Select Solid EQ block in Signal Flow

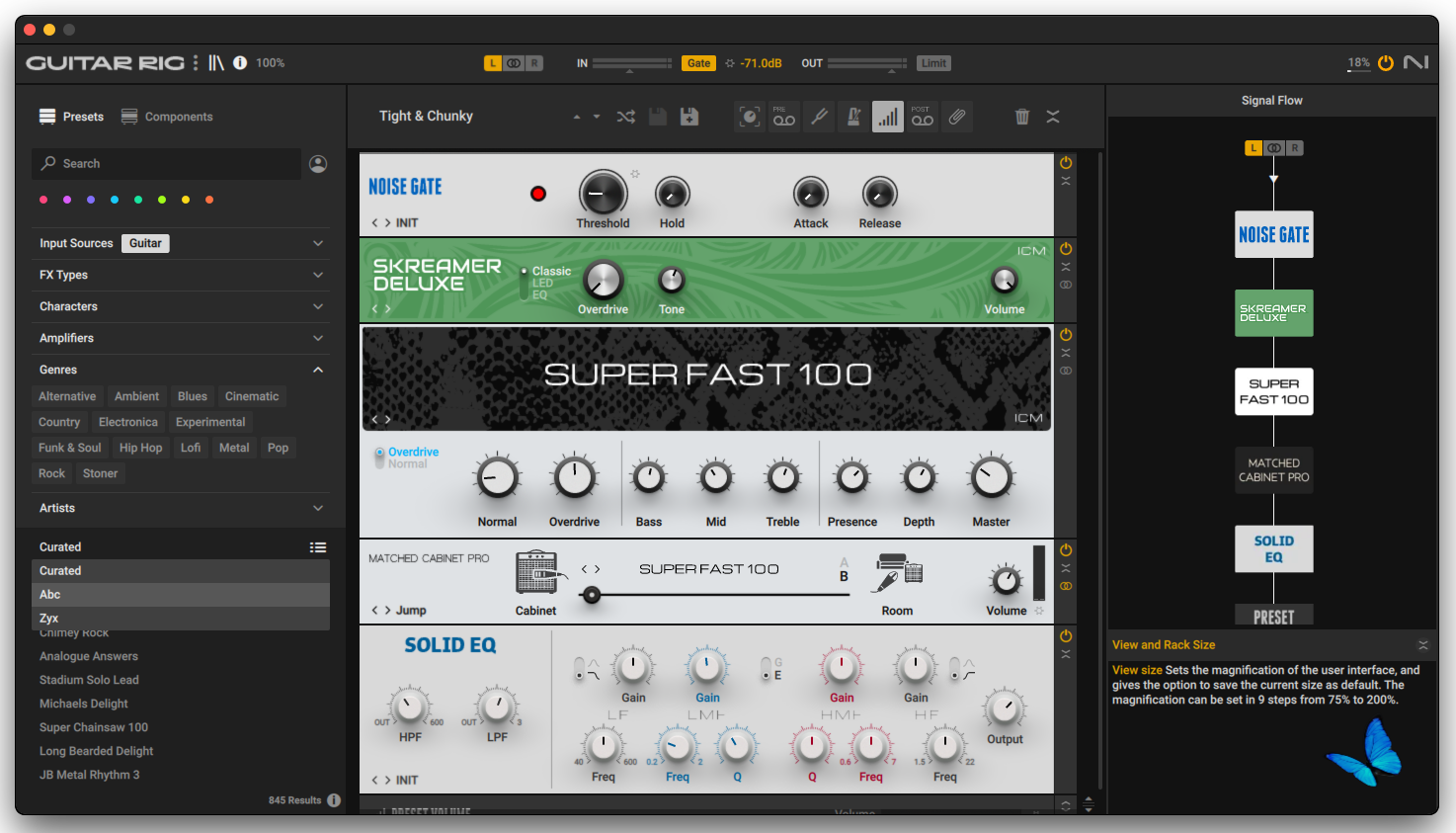[1274, 549]
